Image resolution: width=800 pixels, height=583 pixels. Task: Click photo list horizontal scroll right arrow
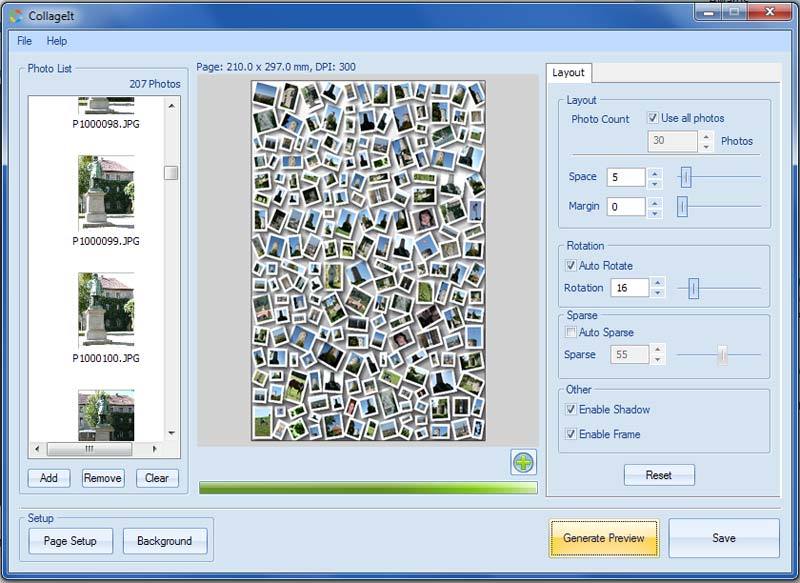pyautogui.click(x=155, y=449)
